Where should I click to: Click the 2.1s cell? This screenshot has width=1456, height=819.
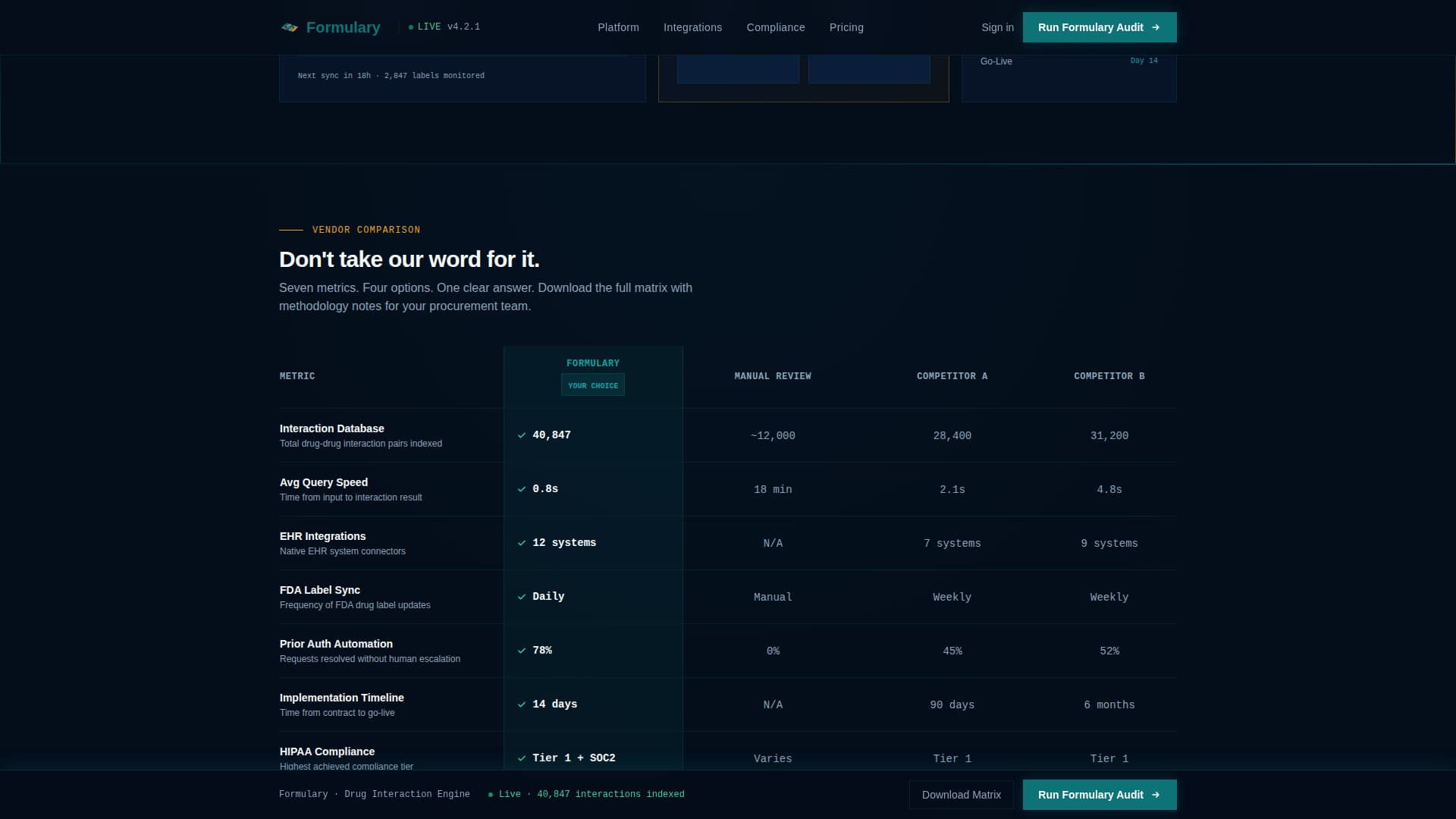(x=952, y=490)
